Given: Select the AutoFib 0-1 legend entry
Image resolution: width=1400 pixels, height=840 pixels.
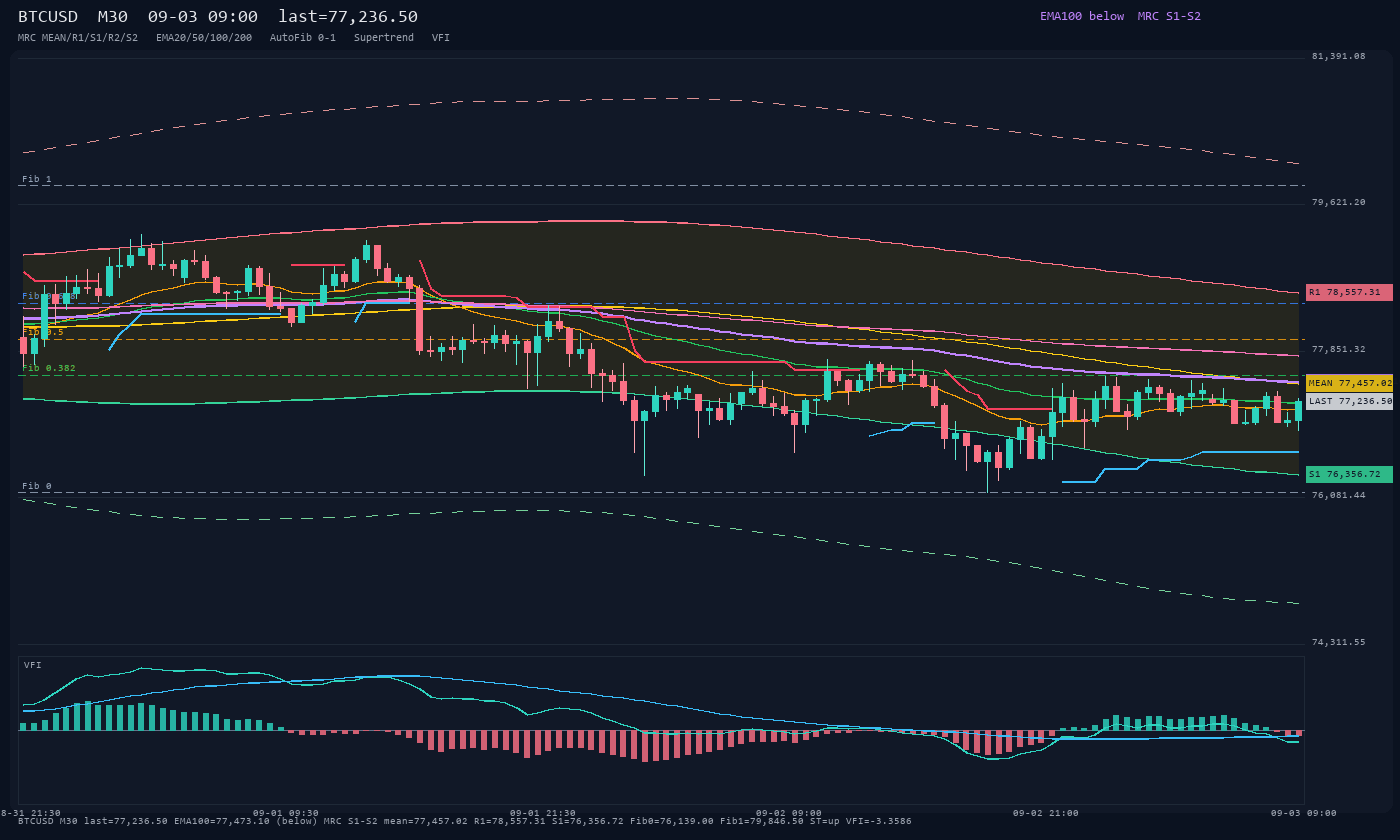Looking at the screenshot, I should point(303,38).
